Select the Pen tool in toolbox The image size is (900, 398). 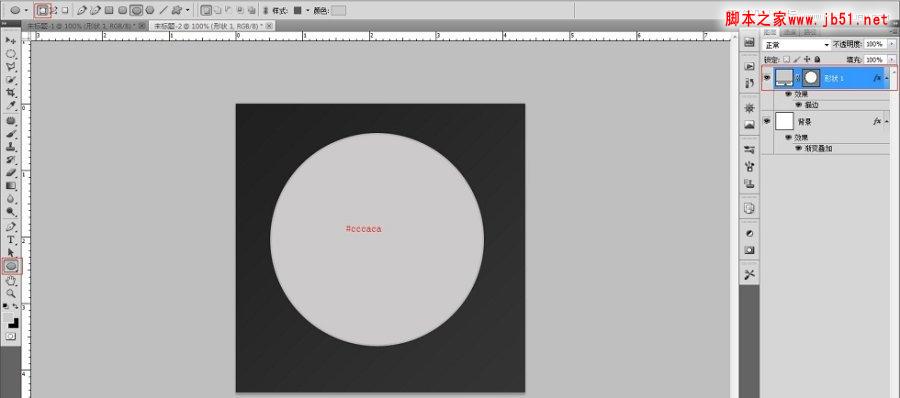coord(10,227)
